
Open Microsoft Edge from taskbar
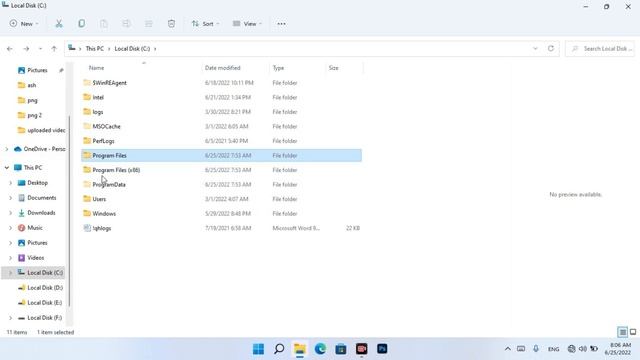320,349
